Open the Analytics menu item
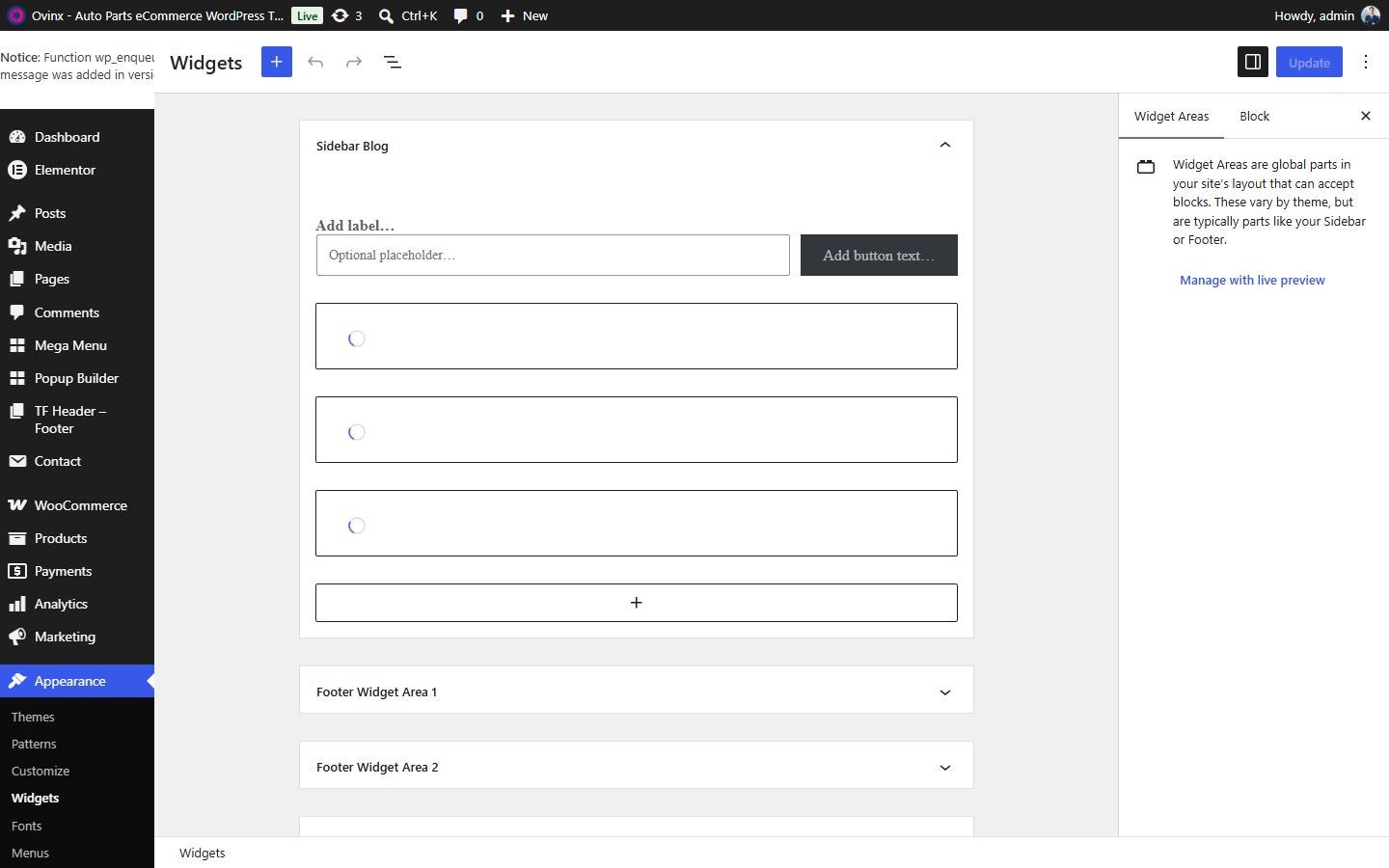The height and width of the screenshot is (868, 1389). point(77,604)
